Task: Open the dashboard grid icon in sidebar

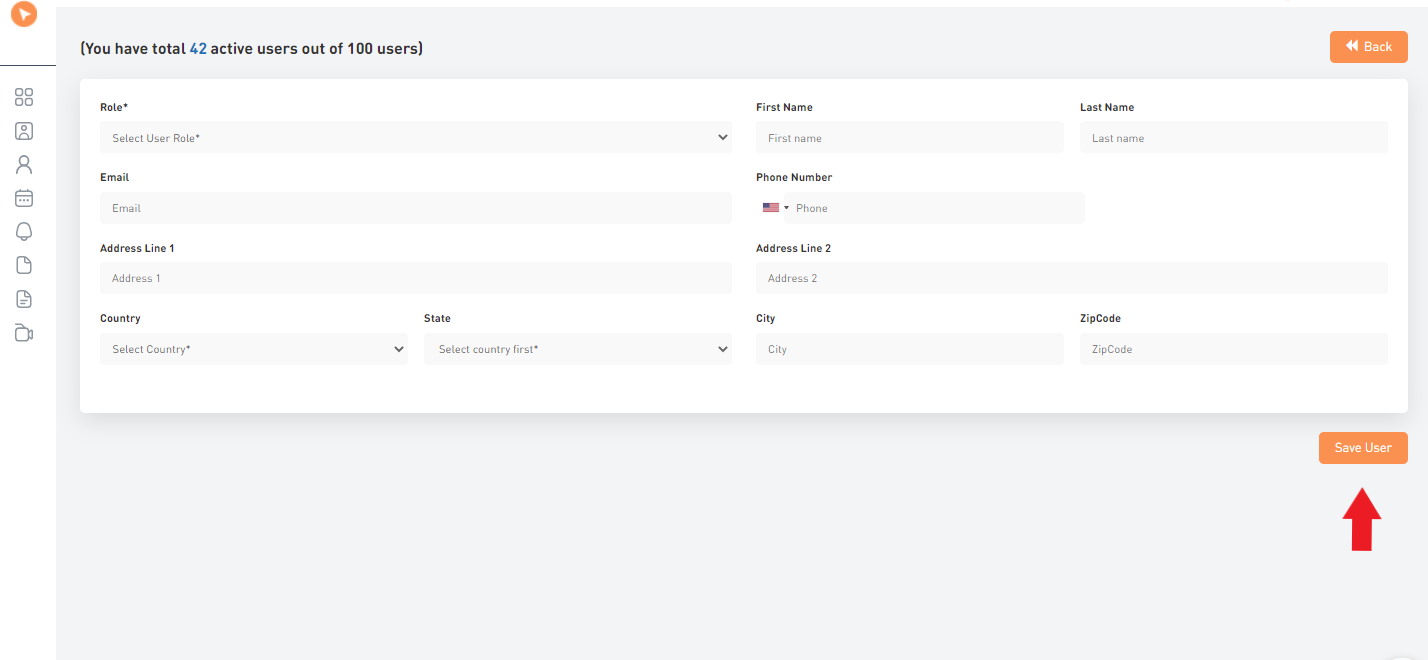Action: click(x=24, y=97)
